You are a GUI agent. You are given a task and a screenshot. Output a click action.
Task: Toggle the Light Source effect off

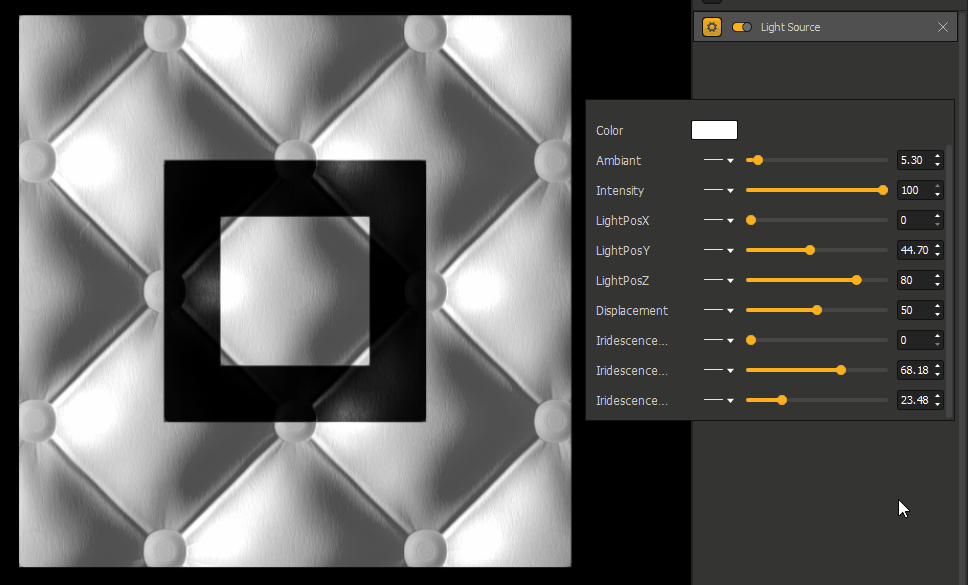point(742,27)
